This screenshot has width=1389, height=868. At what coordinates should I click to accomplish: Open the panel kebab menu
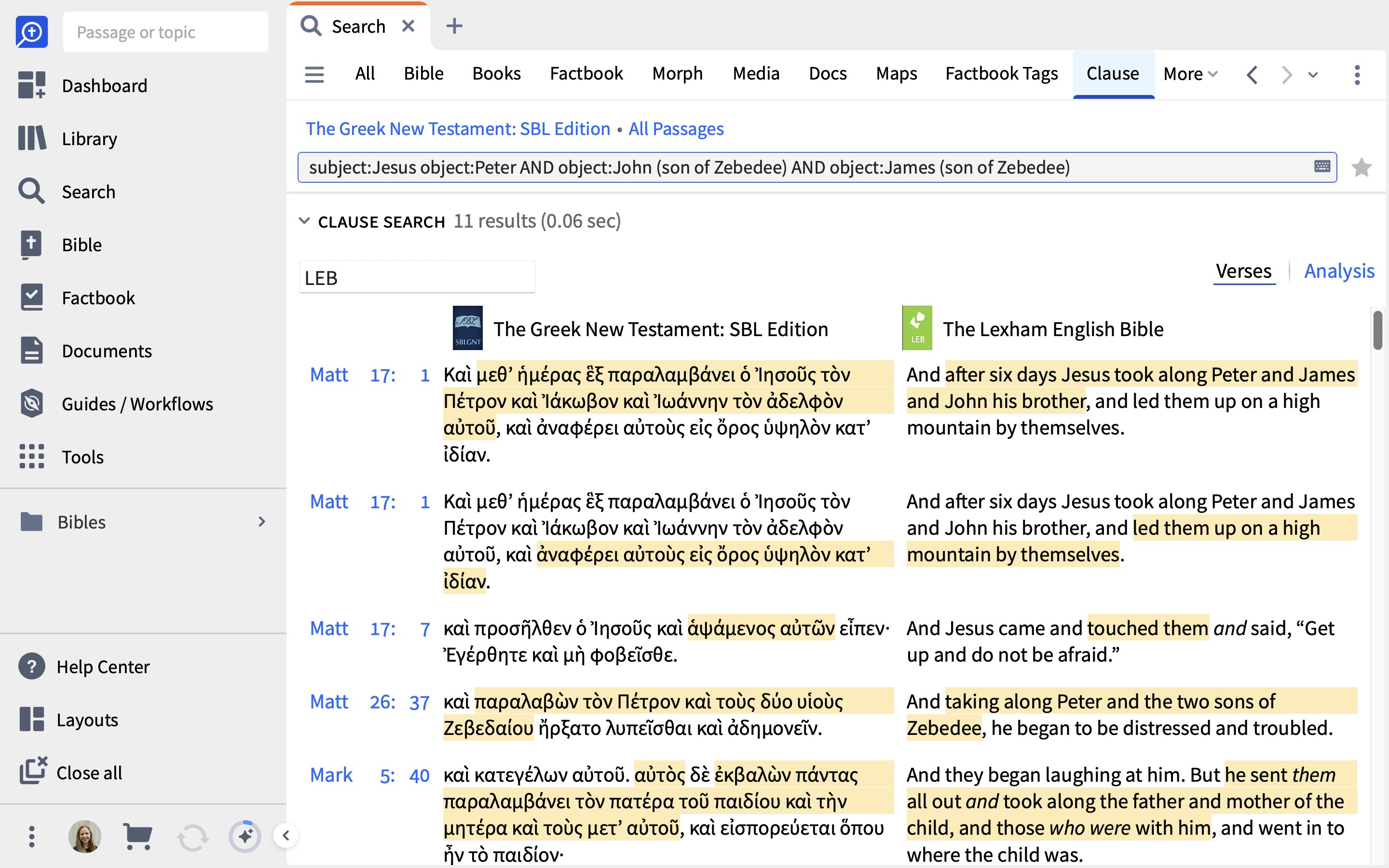[1357, 75]
